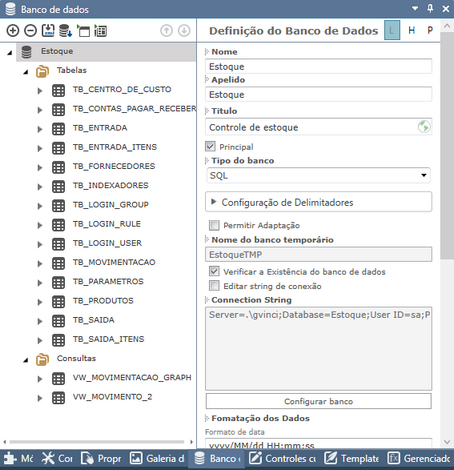454x470 pixels.
Task: Click the Nome input field containing Estoque
Action: click(318, 66)
